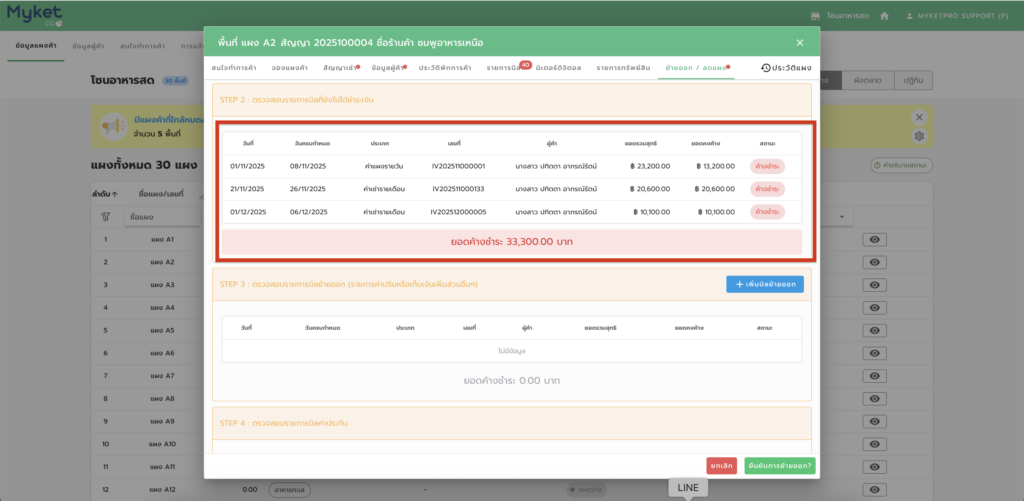Open the ประวัติแผง history icon link
This screenshot has height=501, width=1024.
(x=785, y=68)
